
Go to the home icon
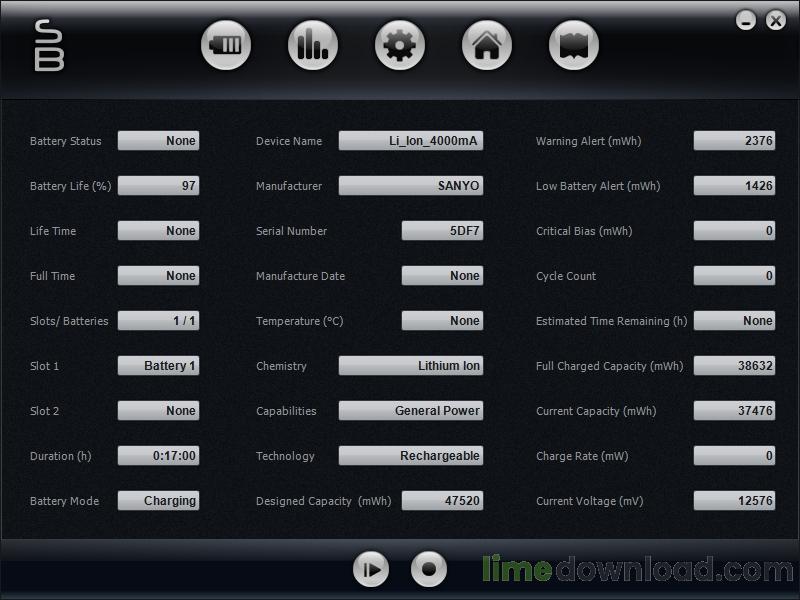487,45
